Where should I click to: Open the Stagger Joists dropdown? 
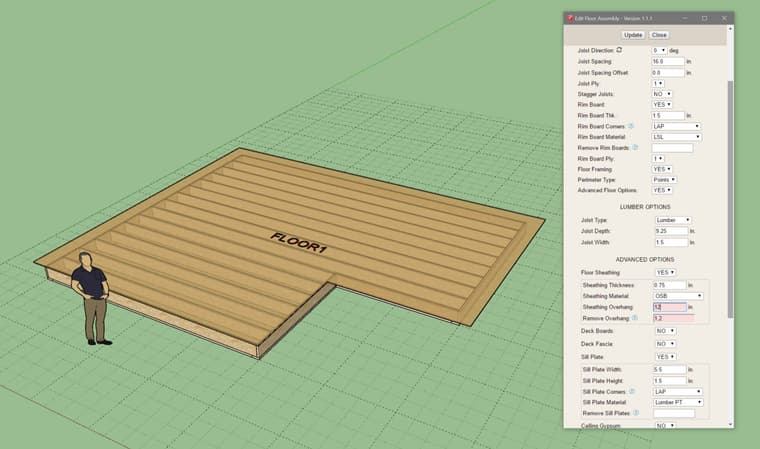pos(661,94)
